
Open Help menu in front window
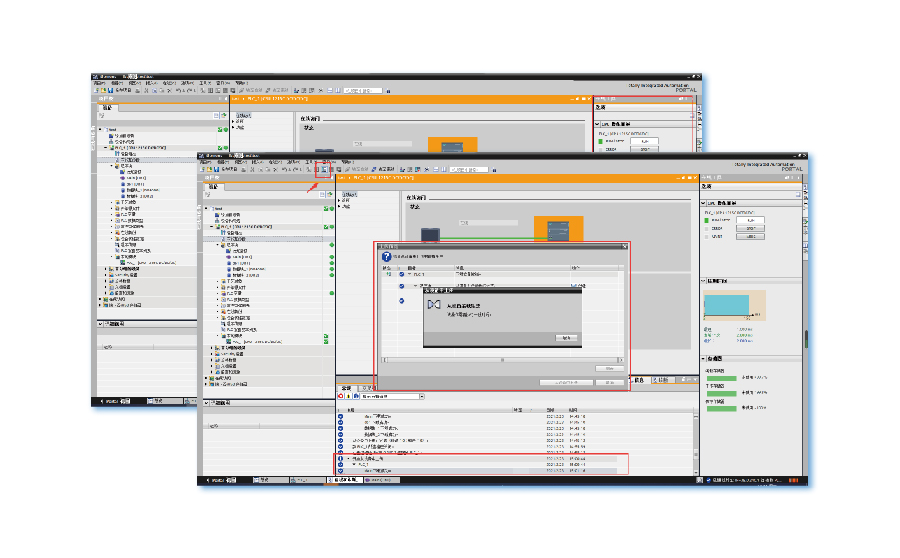[347, 162]
